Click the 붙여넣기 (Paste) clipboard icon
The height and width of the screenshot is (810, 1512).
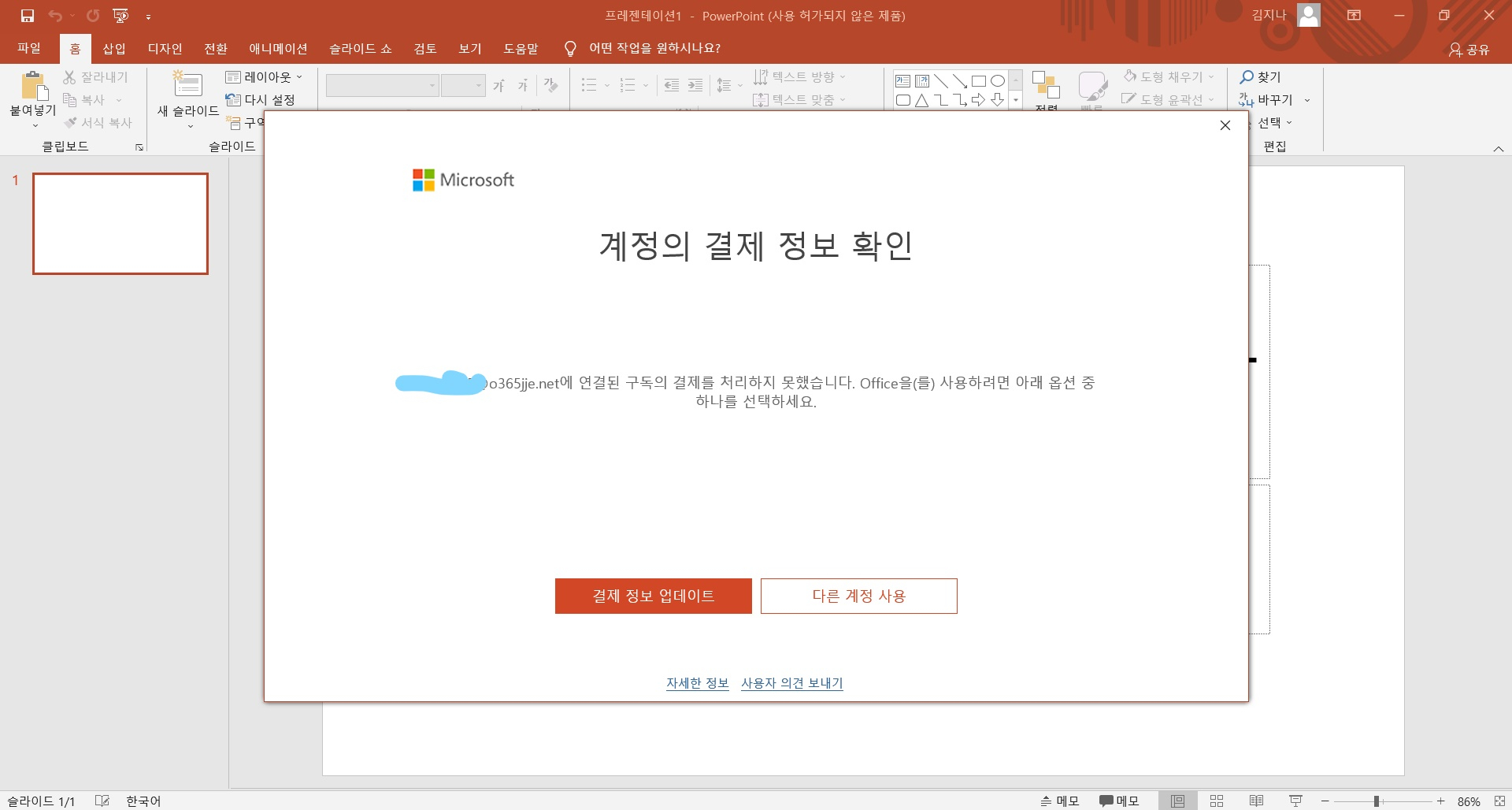pyautogui.click(x=33, y=86)
